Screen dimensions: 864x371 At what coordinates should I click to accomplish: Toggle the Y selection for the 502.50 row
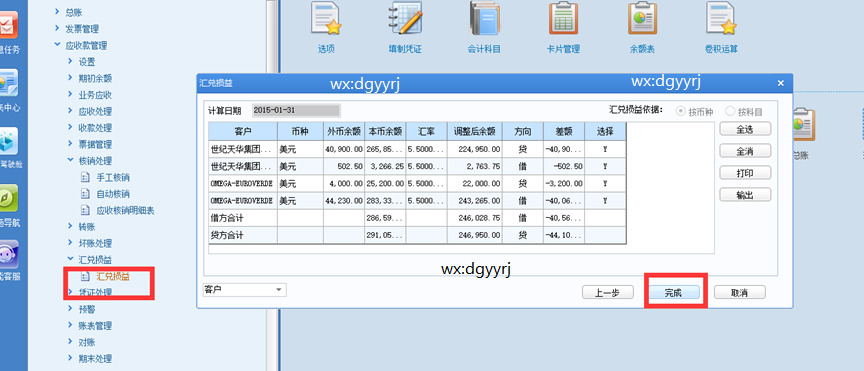coord(605,166)
